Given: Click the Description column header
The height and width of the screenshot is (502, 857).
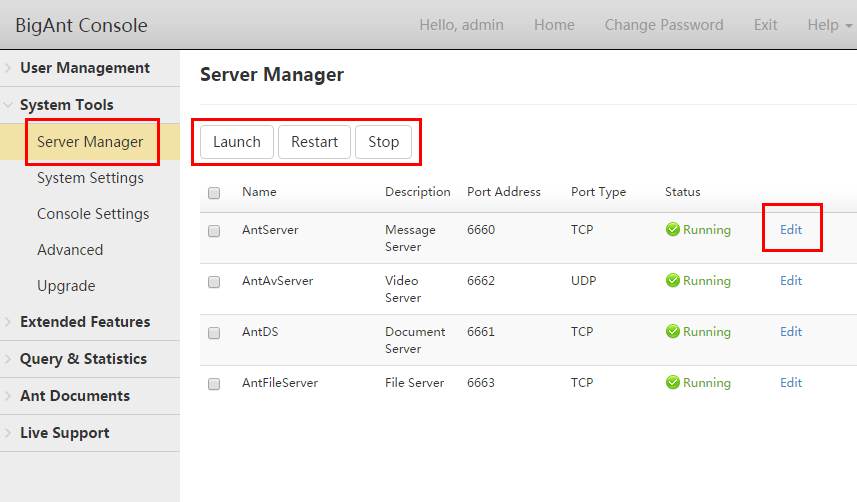Looking at the screenshot, I should point(418,192).
